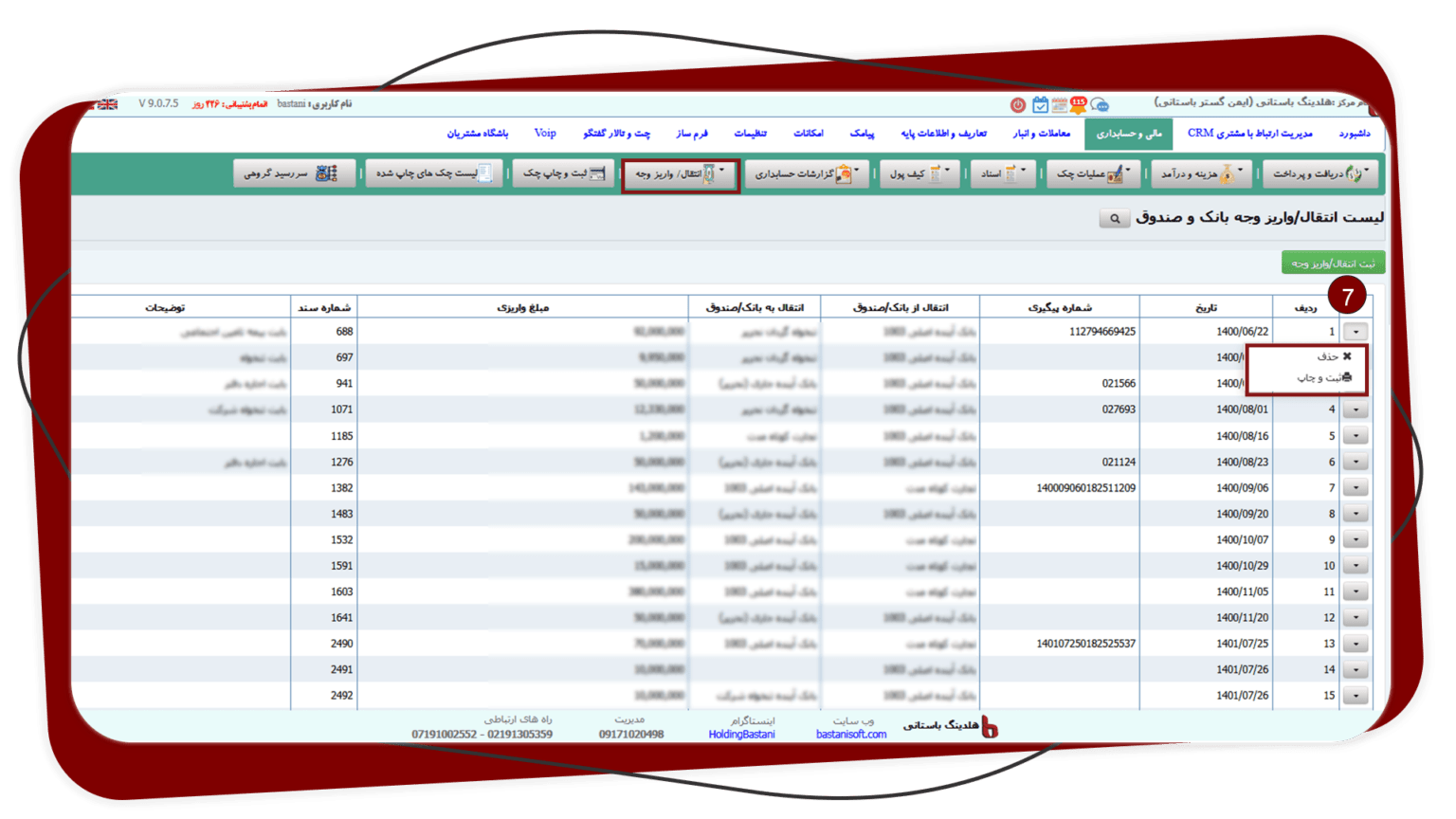
Task: Open action dropdown for row 15
Action: click(1356, 696)
